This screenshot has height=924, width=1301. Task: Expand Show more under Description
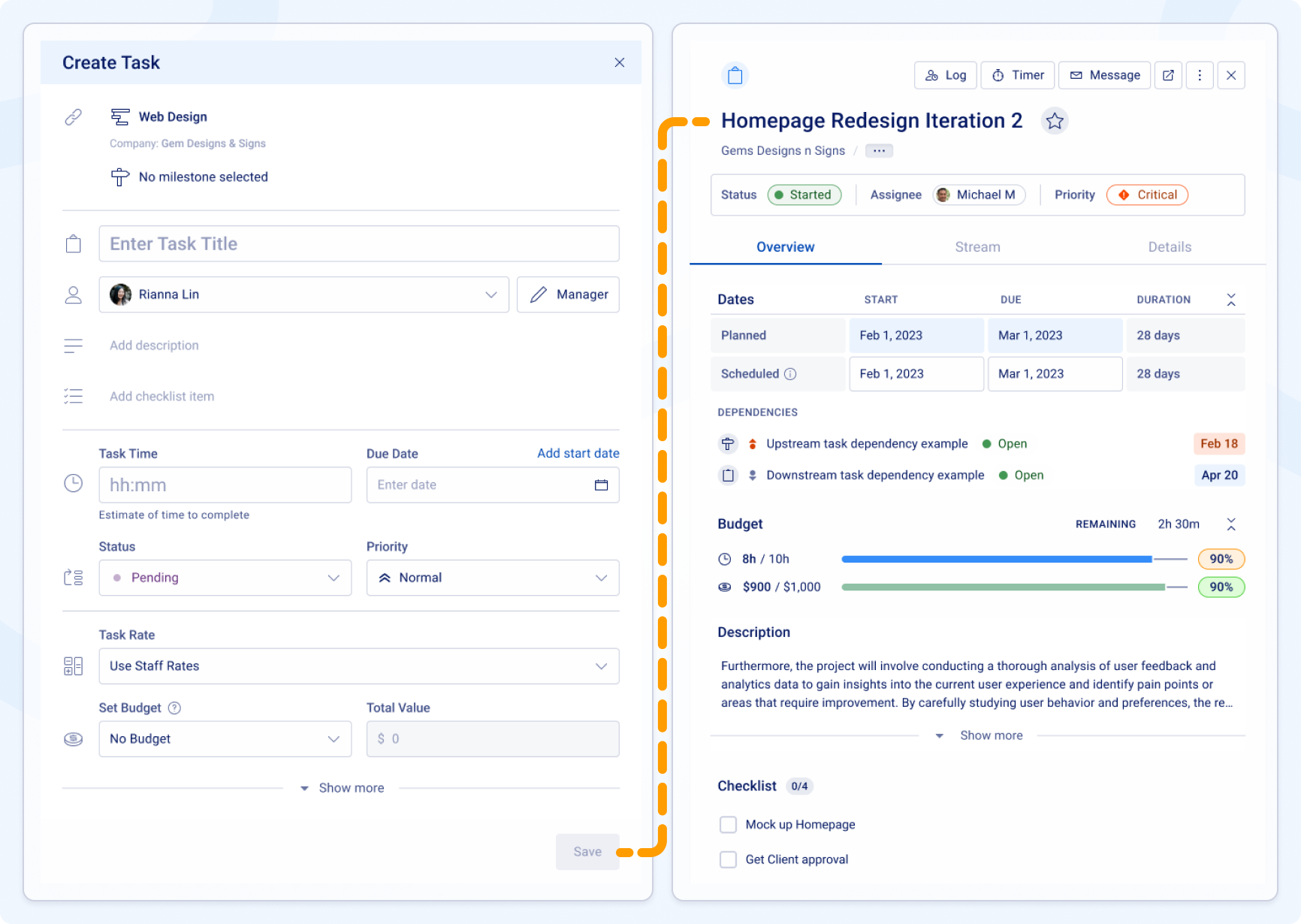click(x=980, y=735)
